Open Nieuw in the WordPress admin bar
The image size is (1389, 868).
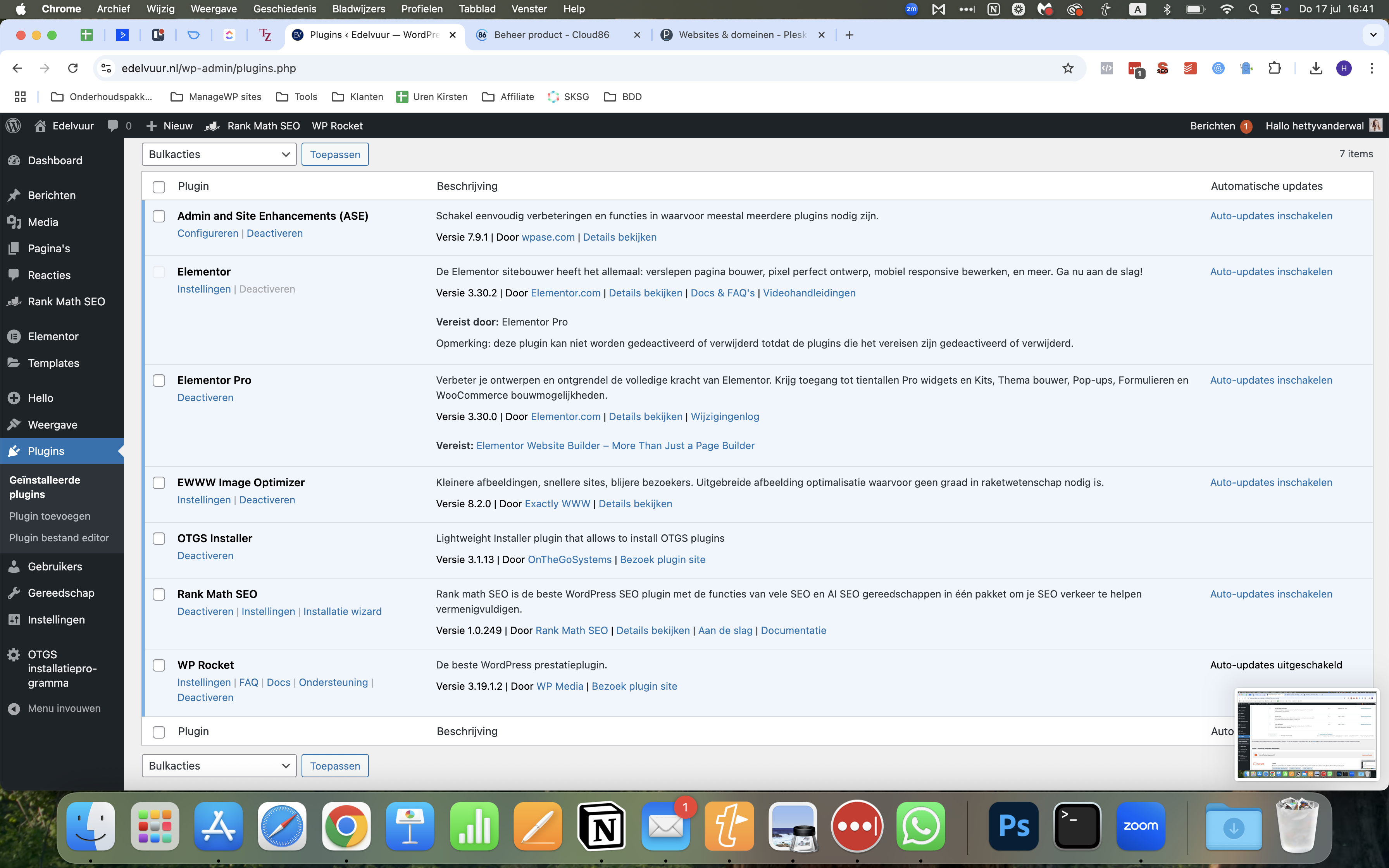(170, 126)
